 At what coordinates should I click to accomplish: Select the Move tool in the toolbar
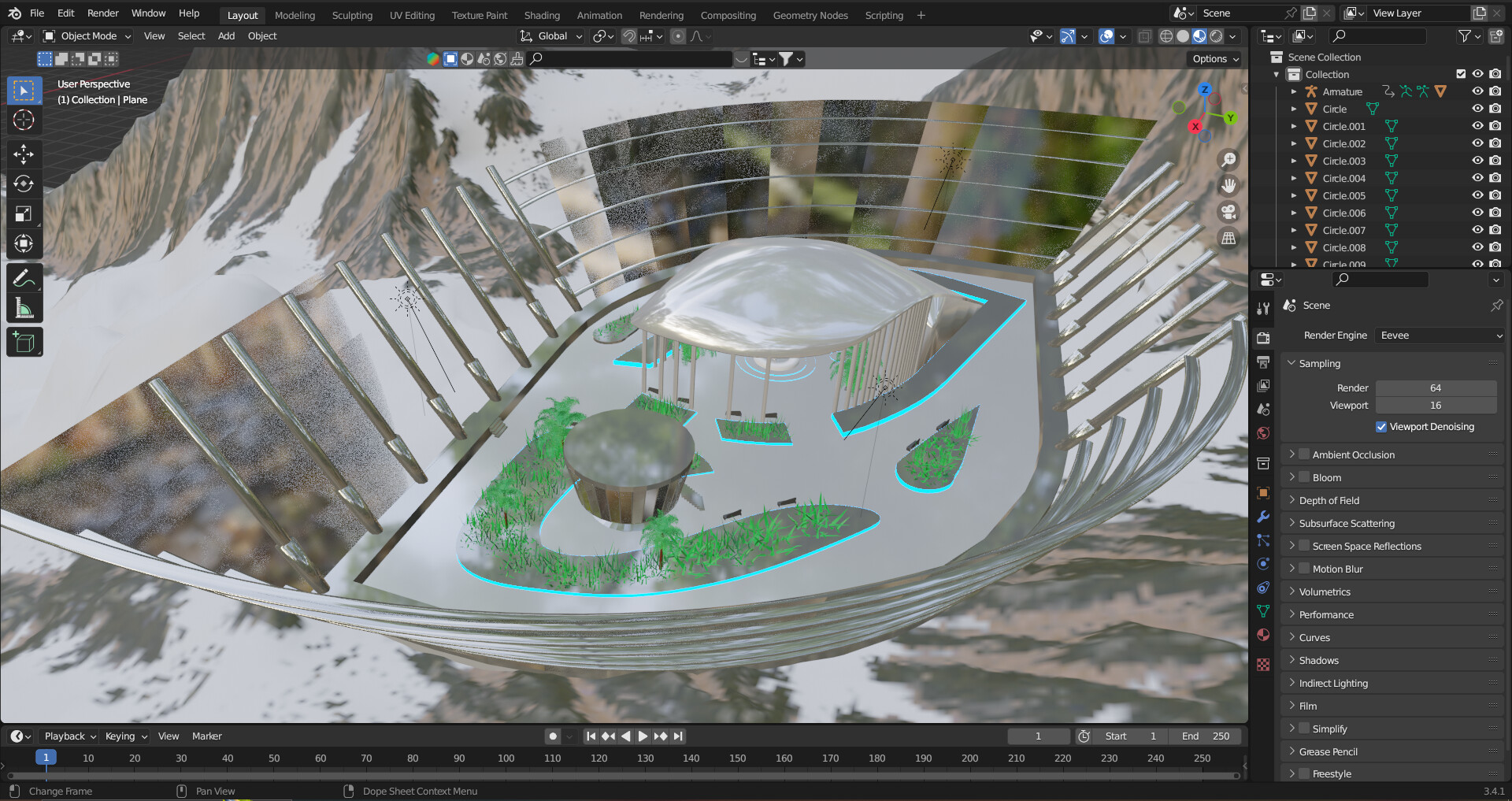pos(24,154)
